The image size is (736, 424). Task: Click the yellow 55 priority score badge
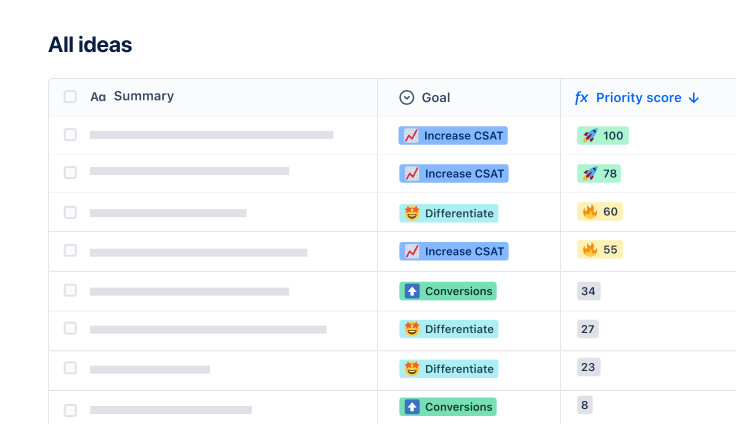[600, 249]
